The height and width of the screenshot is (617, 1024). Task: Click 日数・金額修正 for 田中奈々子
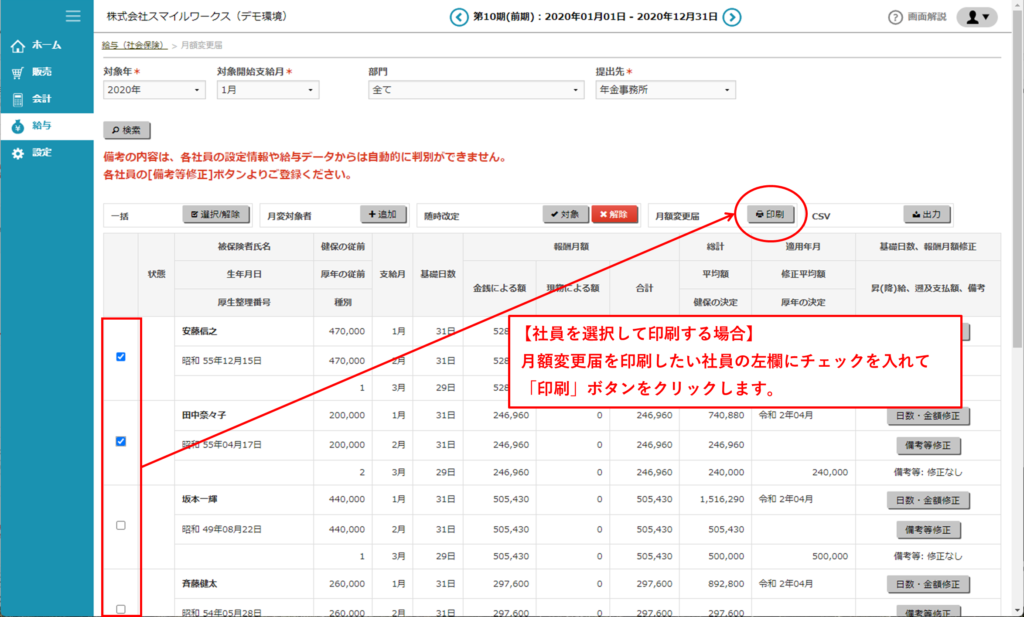pyautogui.click(x=928, y=416)
